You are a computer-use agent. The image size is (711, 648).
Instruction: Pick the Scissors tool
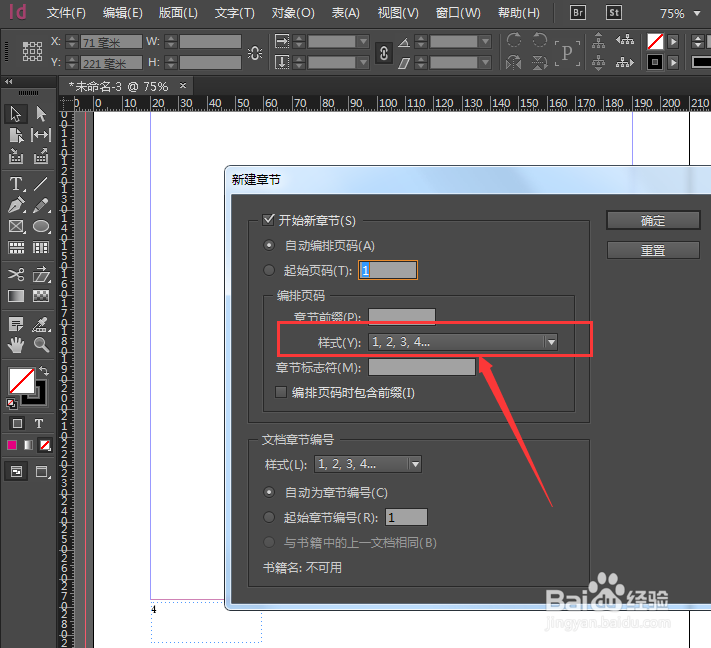point(16,274)
